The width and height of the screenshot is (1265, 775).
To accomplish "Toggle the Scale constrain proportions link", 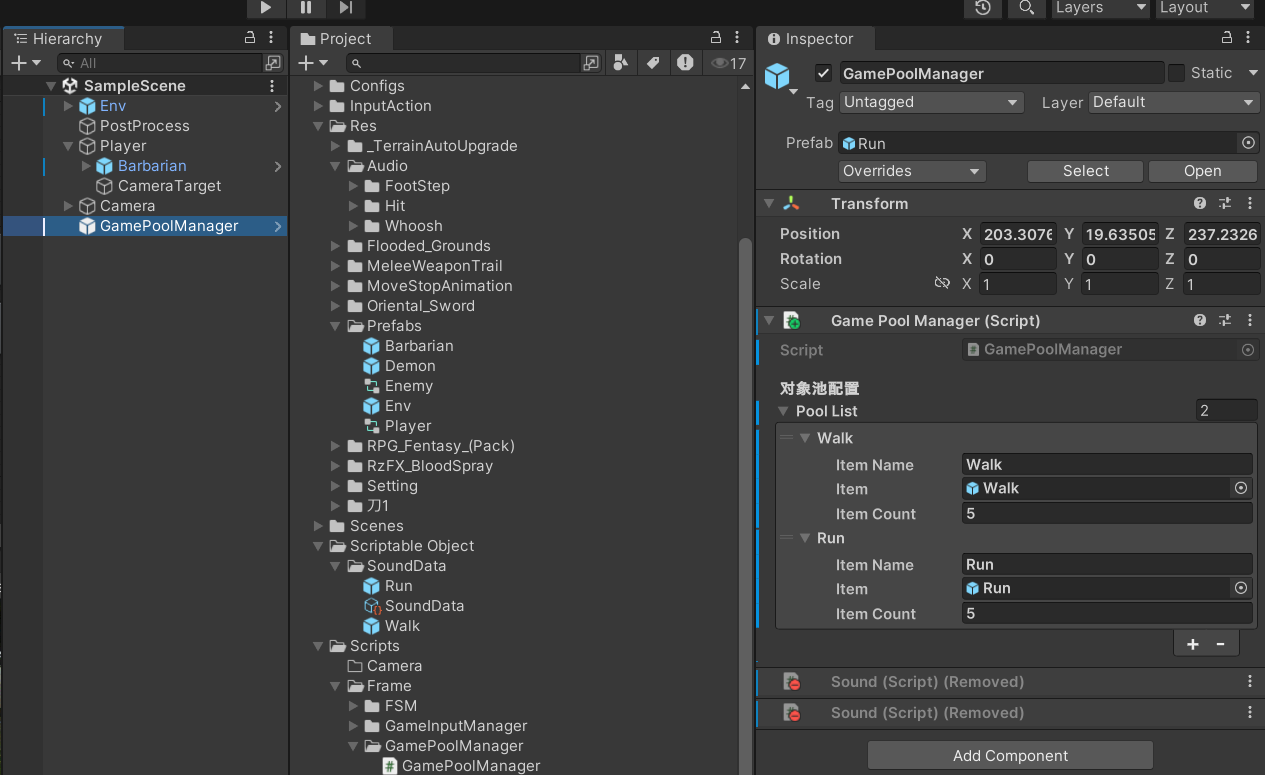I will click(x=941, y=284).
